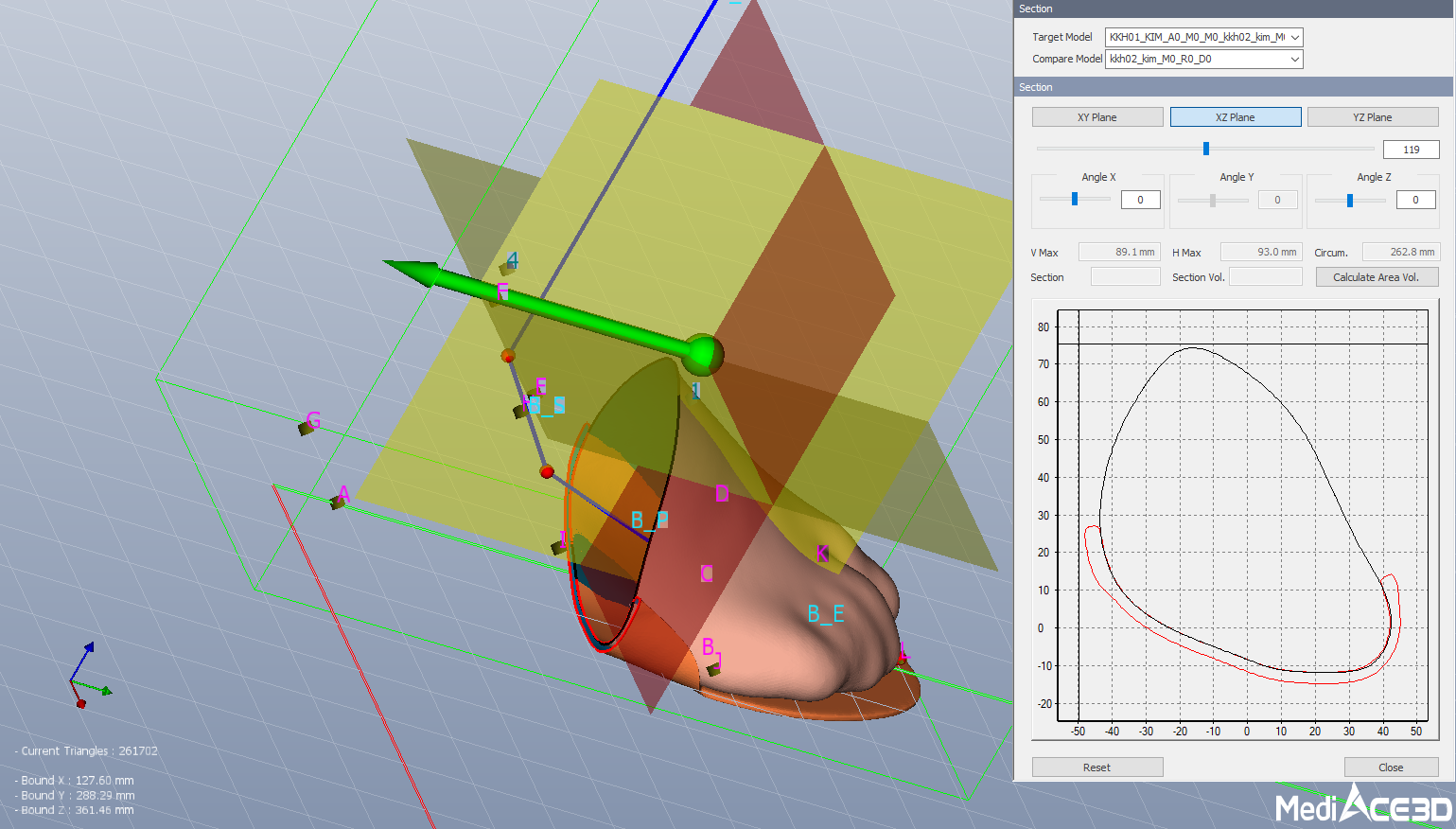Click the V Max value field

pyautogui.click(x=1119, y=252)
